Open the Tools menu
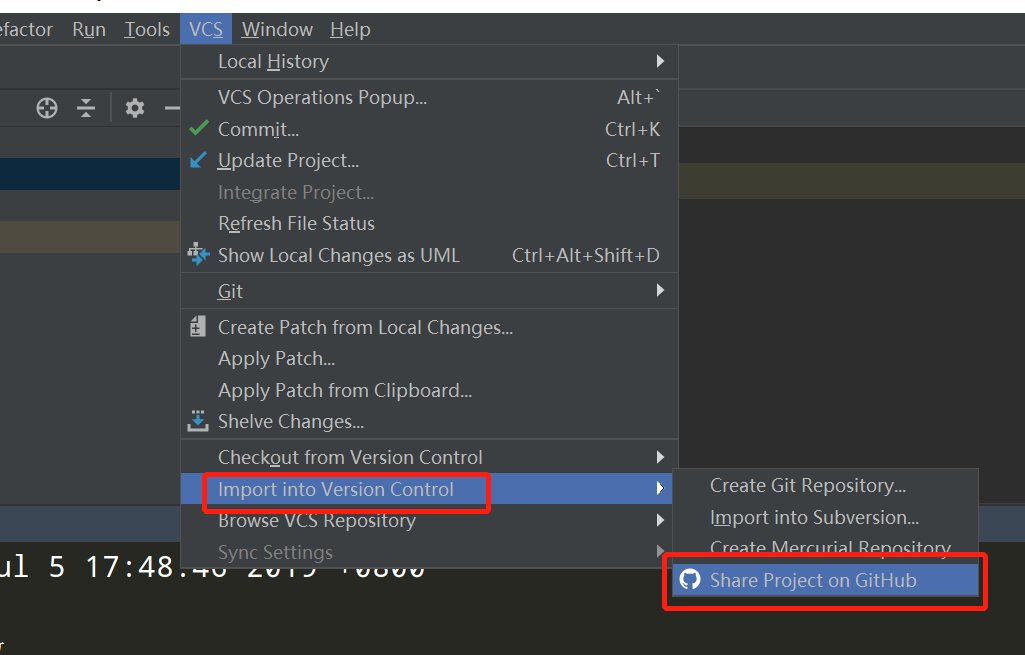The width and height of the screenshot is (1025, 655). [147, 29]
